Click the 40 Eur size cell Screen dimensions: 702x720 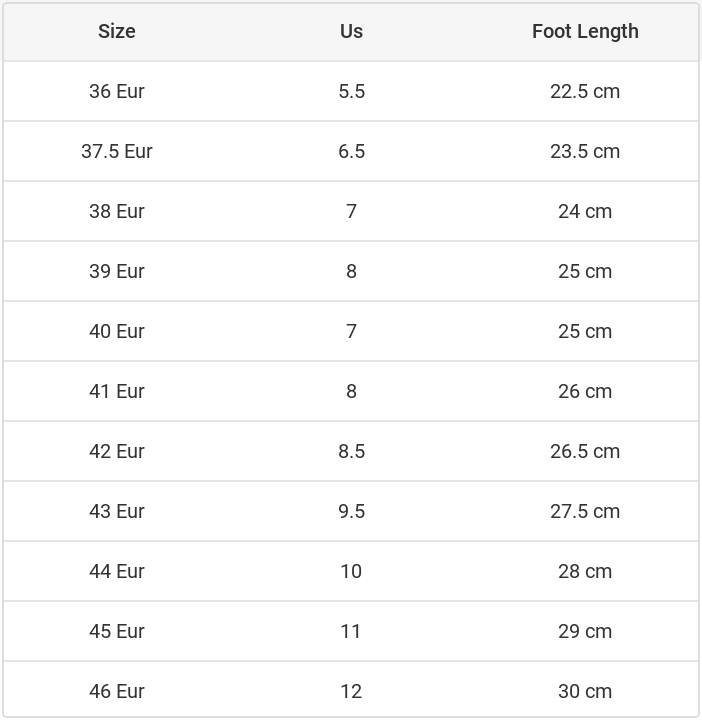tap(117, 331)
